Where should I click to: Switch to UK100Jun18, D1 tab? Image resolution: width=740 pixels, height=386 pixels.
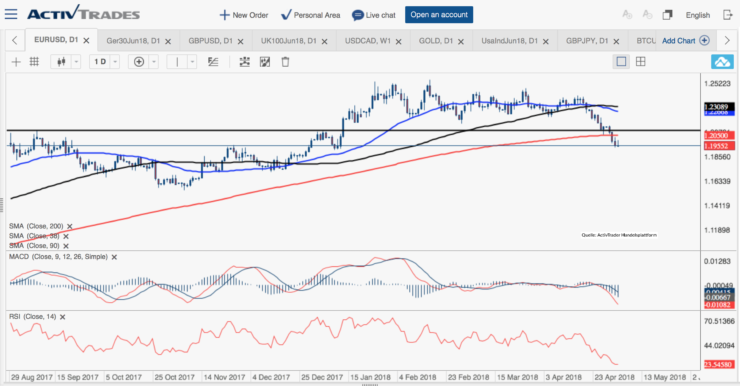coord(288,41)
